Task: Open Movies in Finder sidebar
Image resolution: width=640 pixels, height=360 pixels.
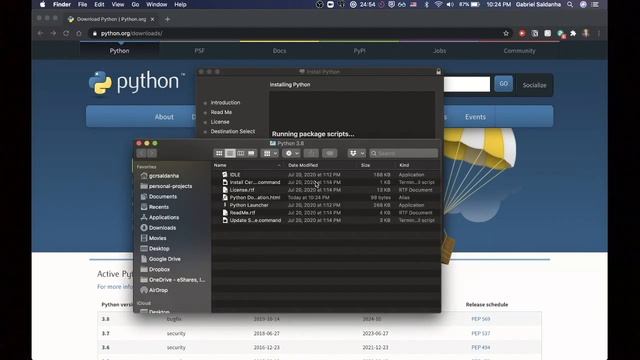Action: [157, 238]
